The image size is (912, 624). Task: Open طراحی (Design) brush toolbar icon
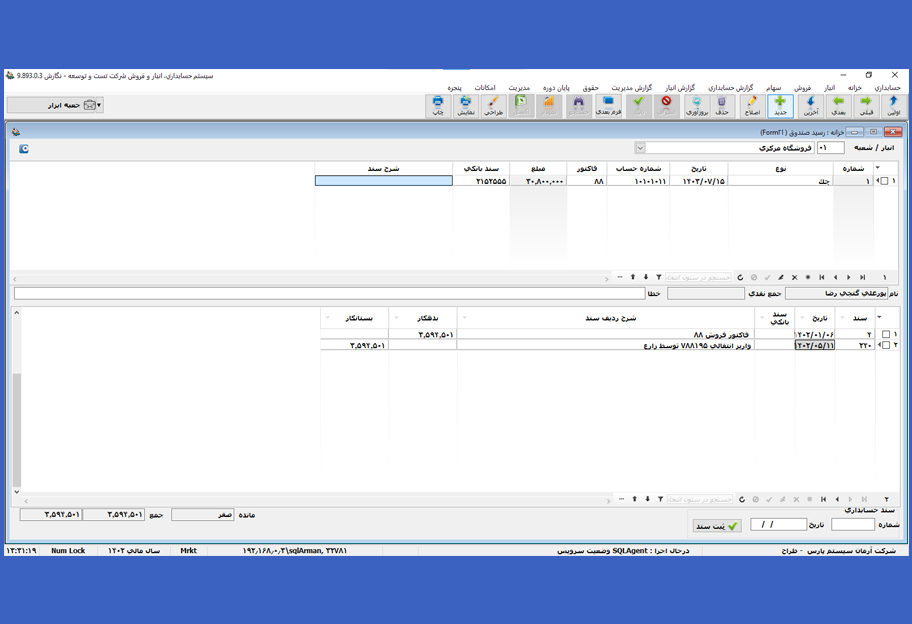coord(493,106)
